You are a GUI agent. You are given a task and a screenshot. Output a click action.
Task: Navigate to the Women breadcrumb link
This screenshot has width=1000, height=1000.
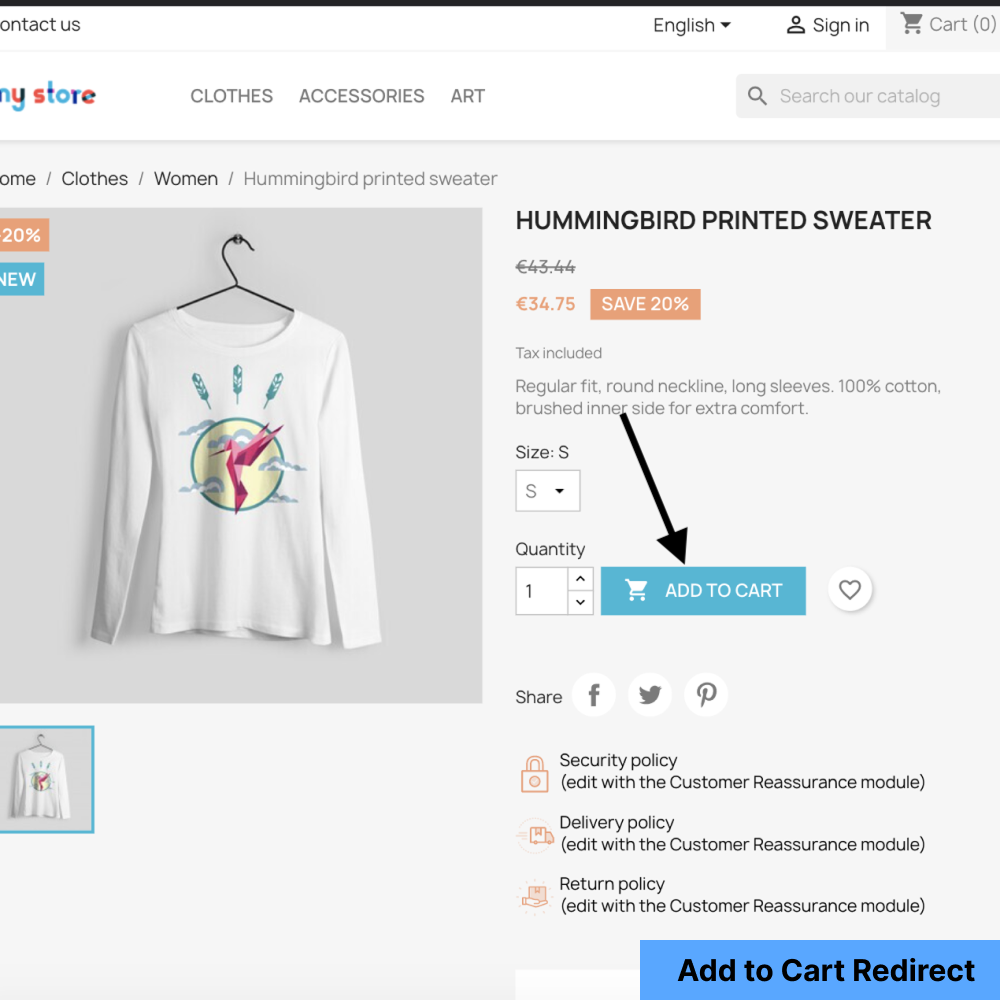point(186,178)
